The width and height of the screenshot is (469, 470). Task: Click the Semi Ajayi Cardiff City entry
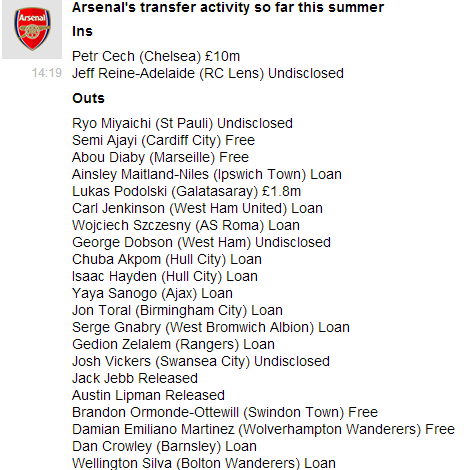click(x=163, y=140)
